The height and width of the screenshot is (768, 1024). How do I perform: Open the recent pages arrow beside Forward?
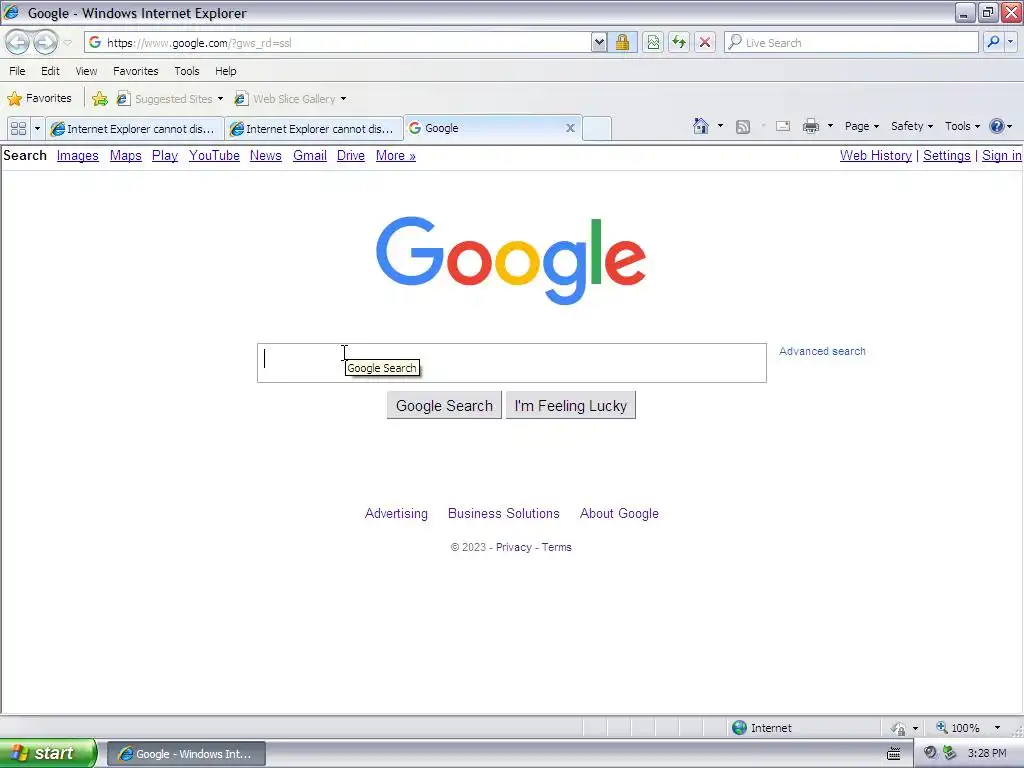(x=67, y=43)
